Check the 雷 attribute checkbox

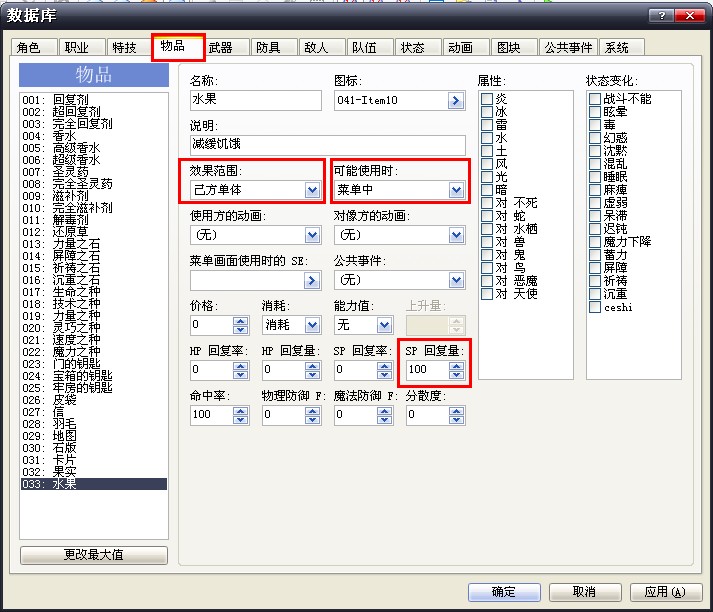[487, 125]
